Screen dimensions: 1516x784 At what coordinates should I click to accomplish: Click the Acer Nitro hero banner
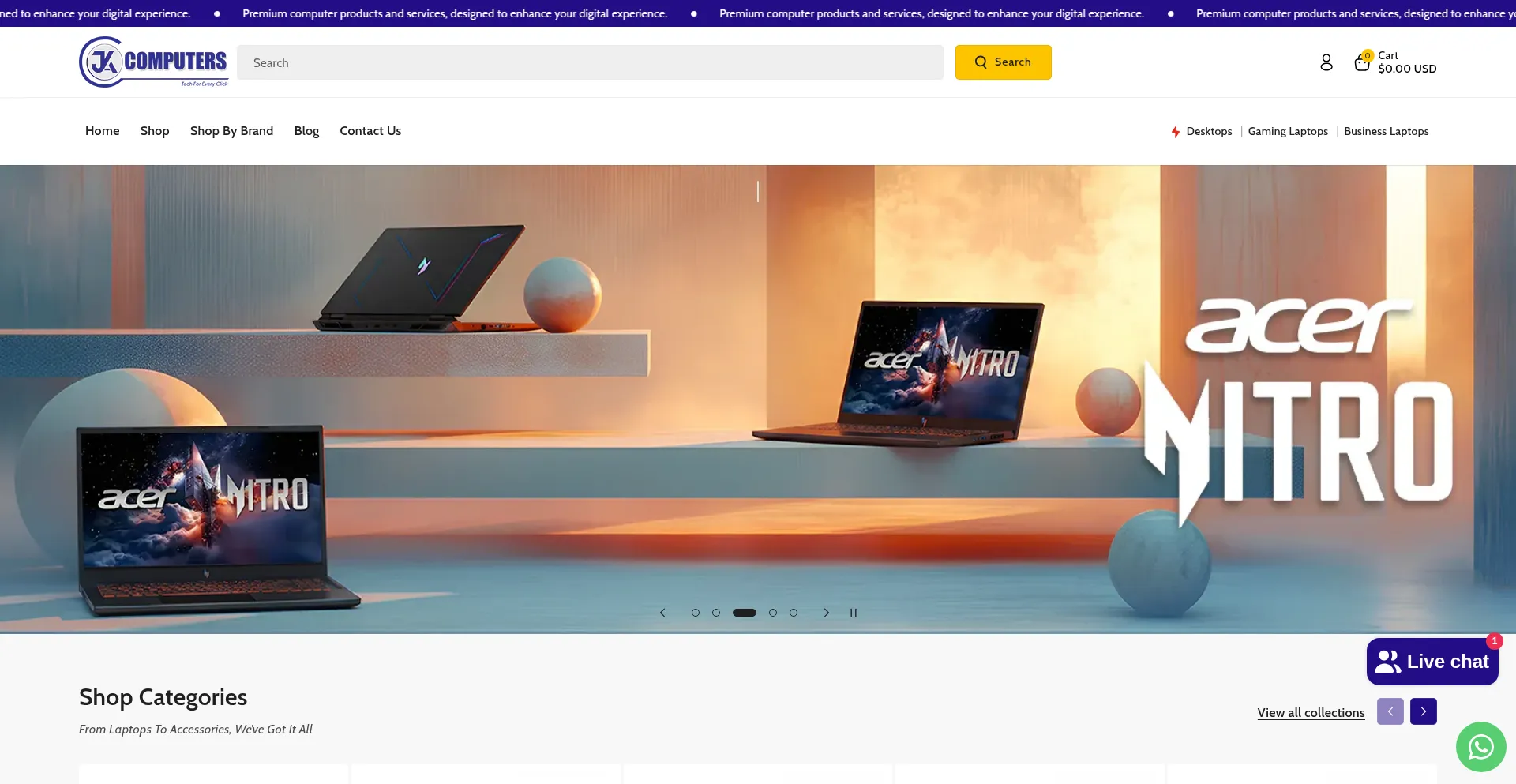[x=758, y=399]
